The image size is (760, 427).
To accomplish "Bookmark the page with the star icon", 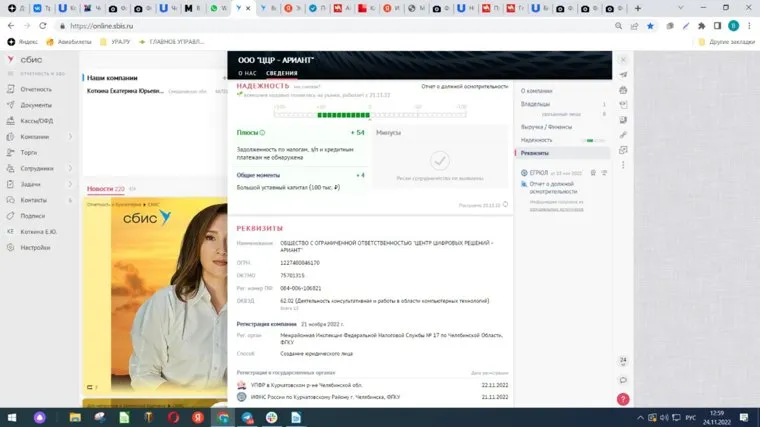I will (650, 26).
